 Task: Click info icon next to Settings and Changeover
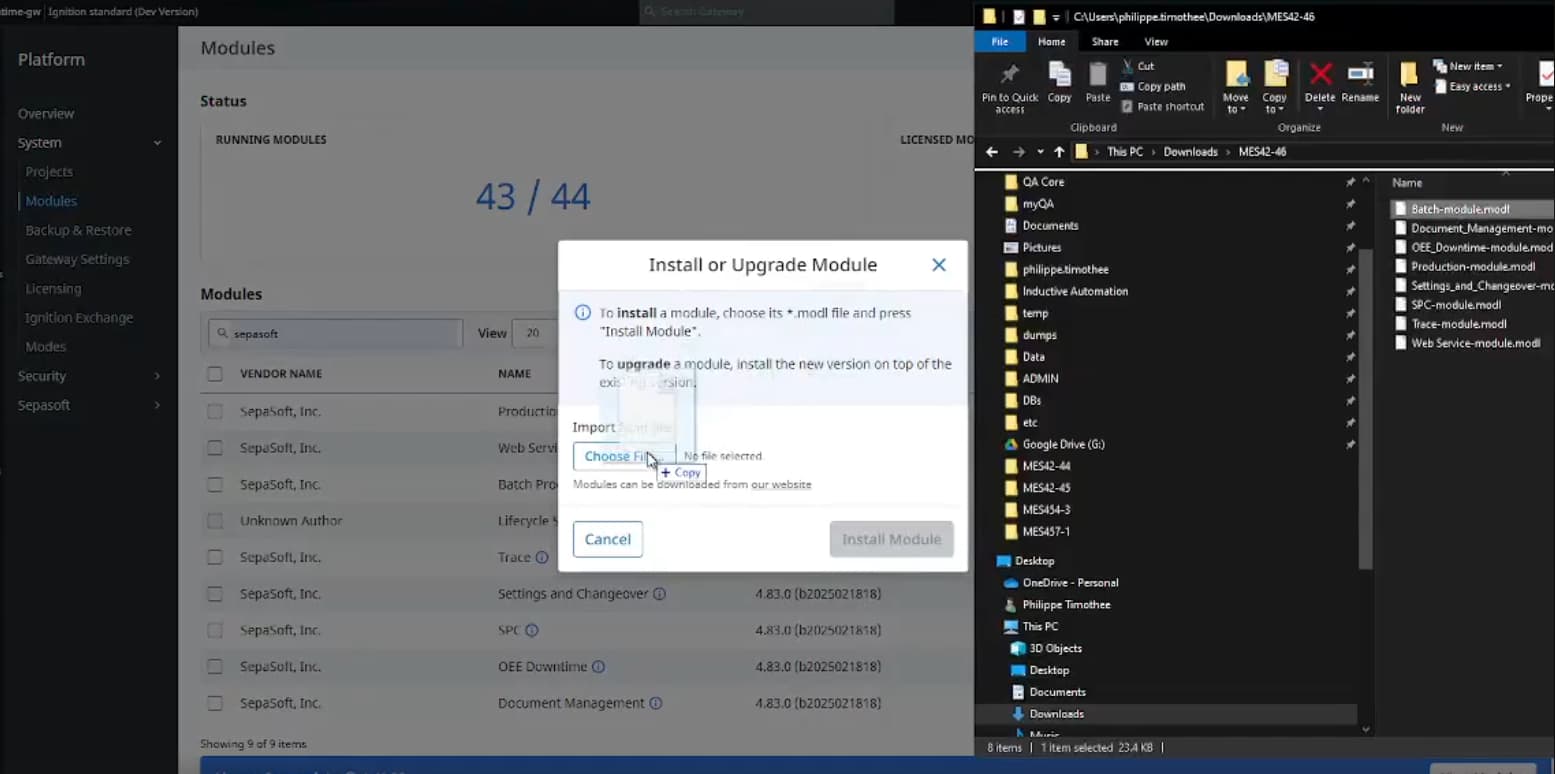pyautogui.click(x=660, y=594)
